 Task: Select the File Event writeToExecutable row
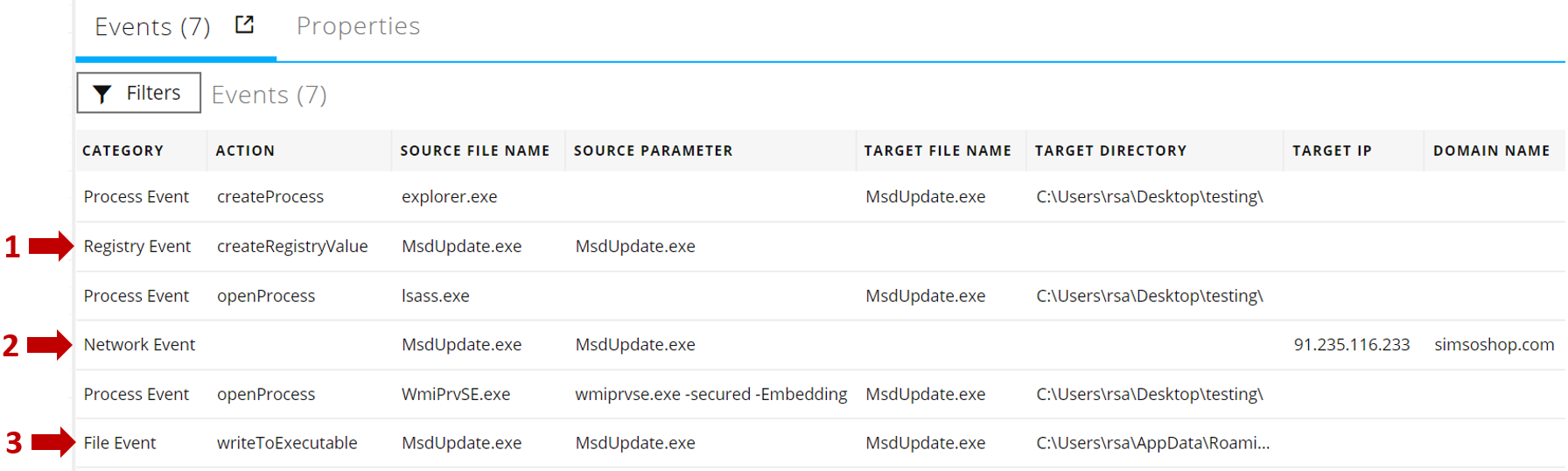(120, 443)
